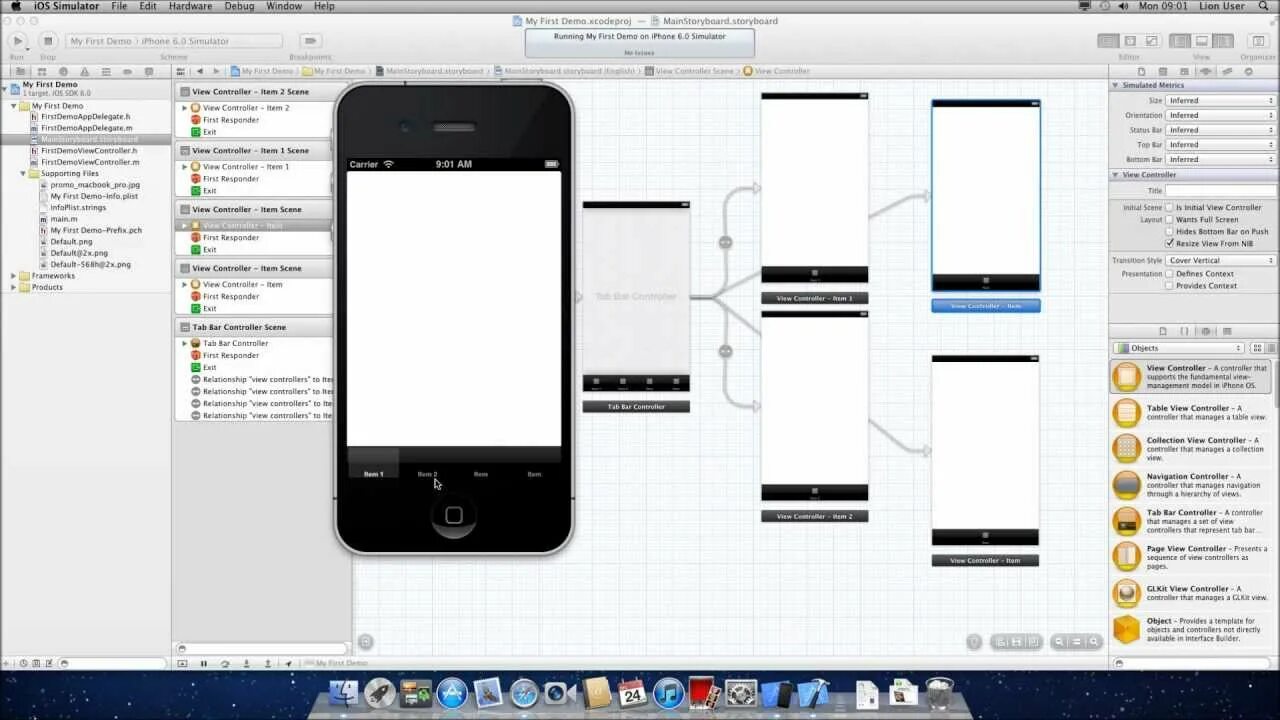Open the Debug menu
Image resolution: width=1280 pixels, height=720 pixels.
pyautogui.click(x=239, y=6)
